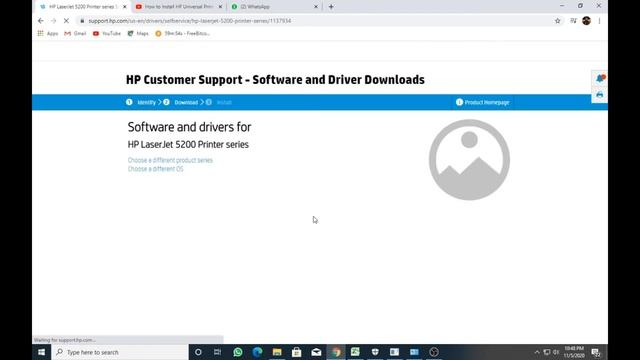Go back using browser back arrow
This screenshot has height=360, width=640.
40,21
